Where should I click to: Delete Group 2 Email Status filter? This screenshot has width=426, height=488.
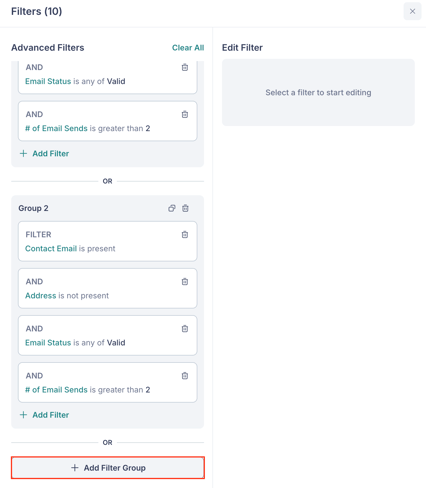pos(185,329)
